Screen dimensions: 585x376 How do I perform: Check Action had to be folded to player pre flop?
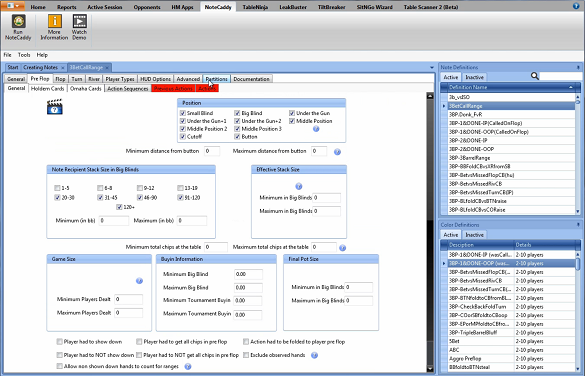coord(246,342)
